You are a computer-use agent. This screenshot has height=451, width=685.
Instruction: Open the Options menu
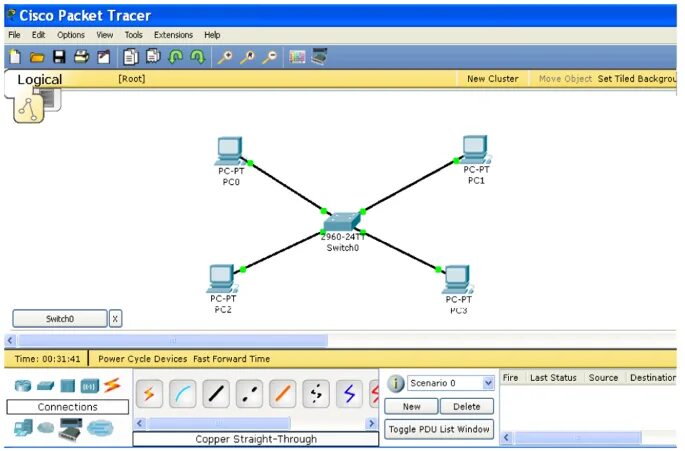(x=71, y=35)
